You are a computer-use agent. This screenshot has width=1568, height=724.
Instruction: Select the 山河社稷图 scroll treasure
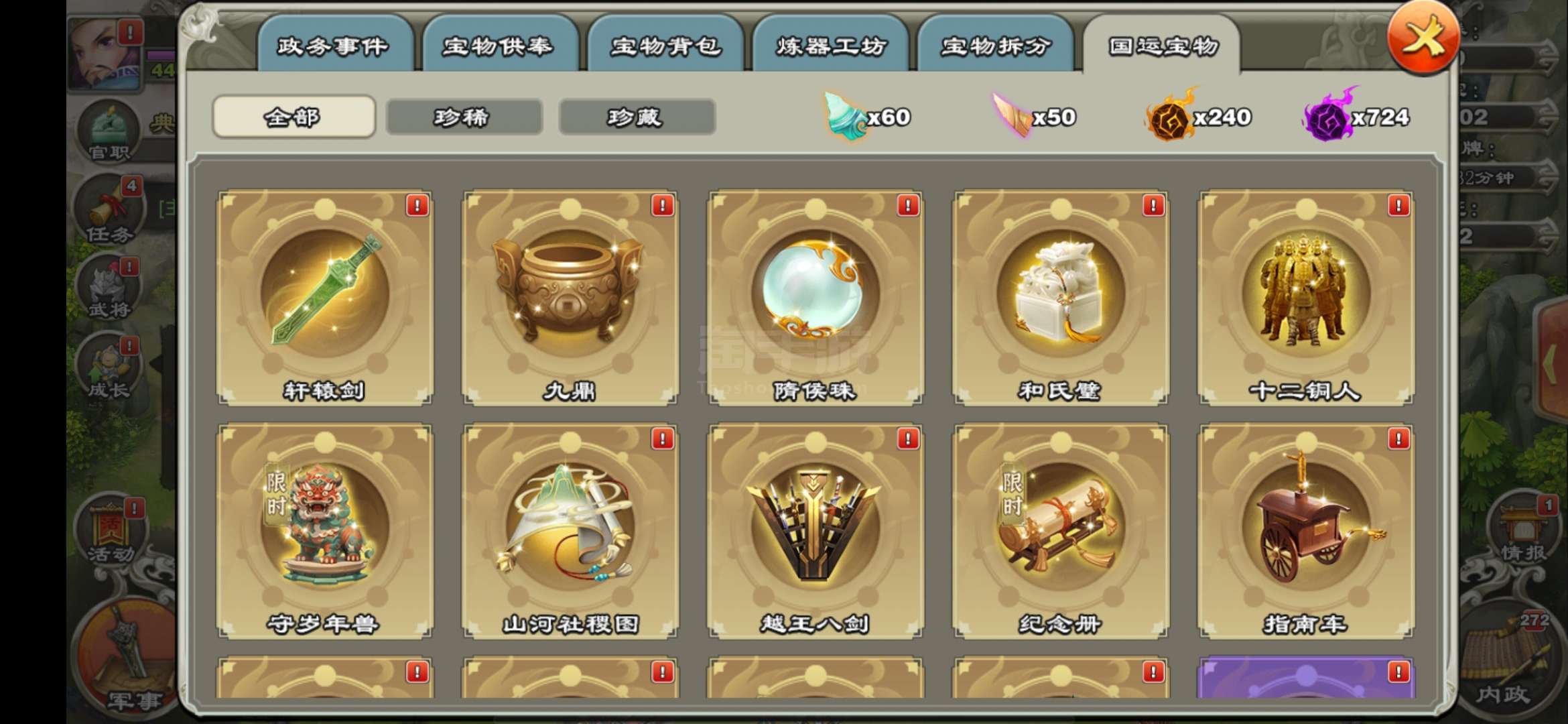coord(570,531)
